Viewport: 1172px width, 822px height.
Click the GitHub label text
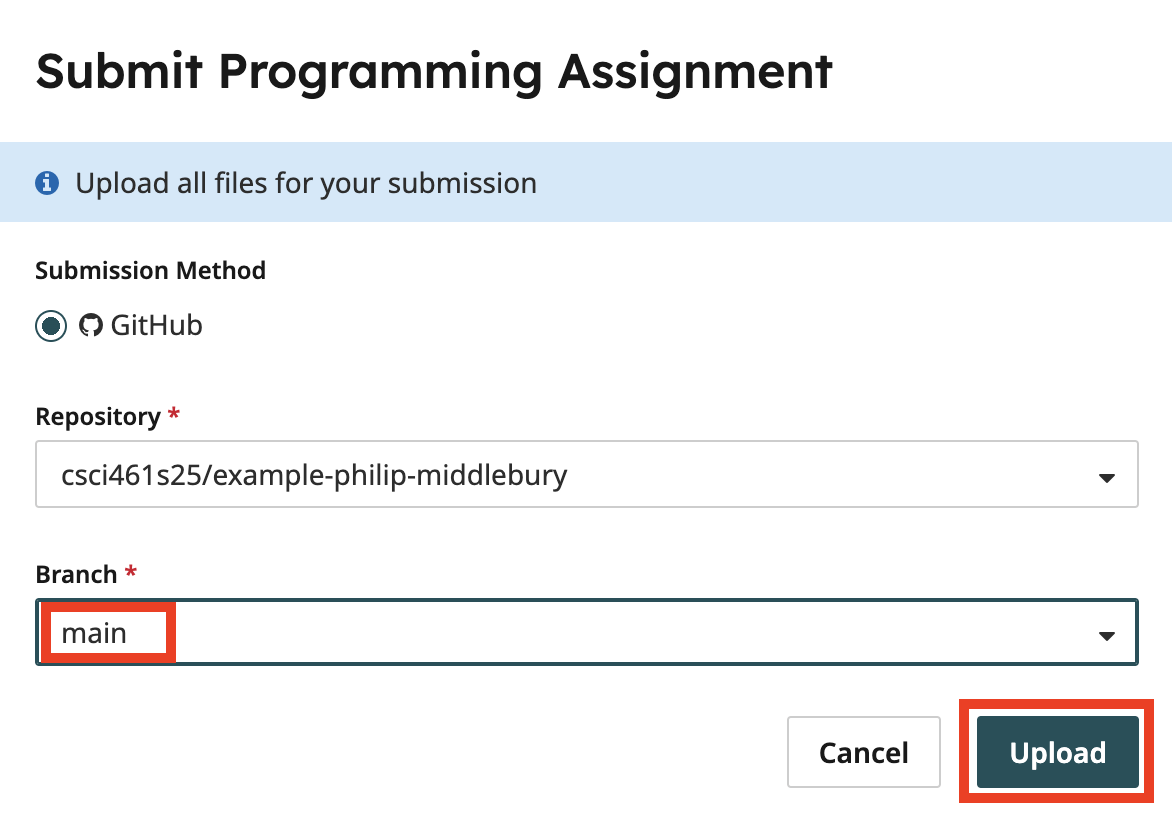156,325
